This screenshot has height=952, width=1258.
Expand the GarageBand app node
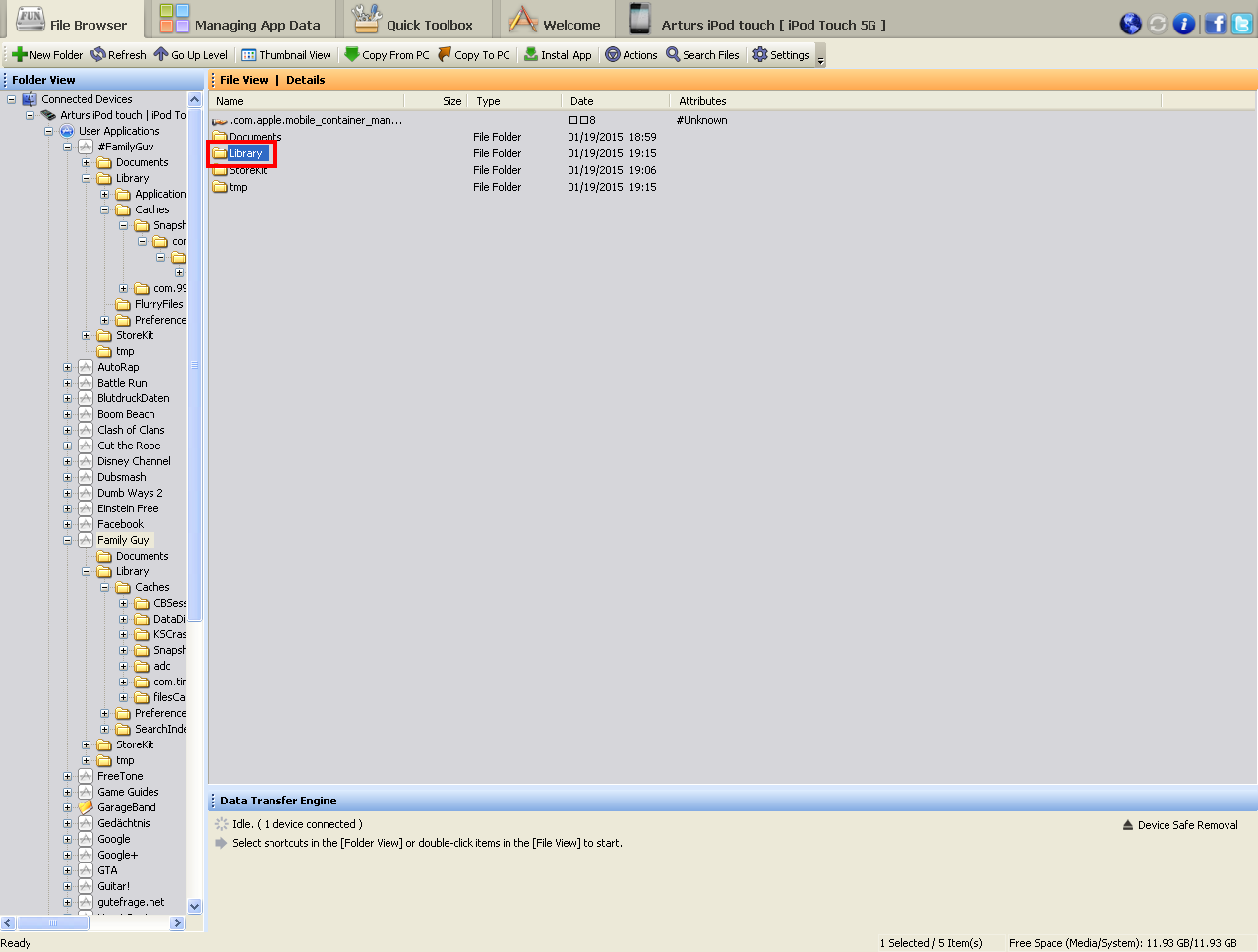coord(67,807)
